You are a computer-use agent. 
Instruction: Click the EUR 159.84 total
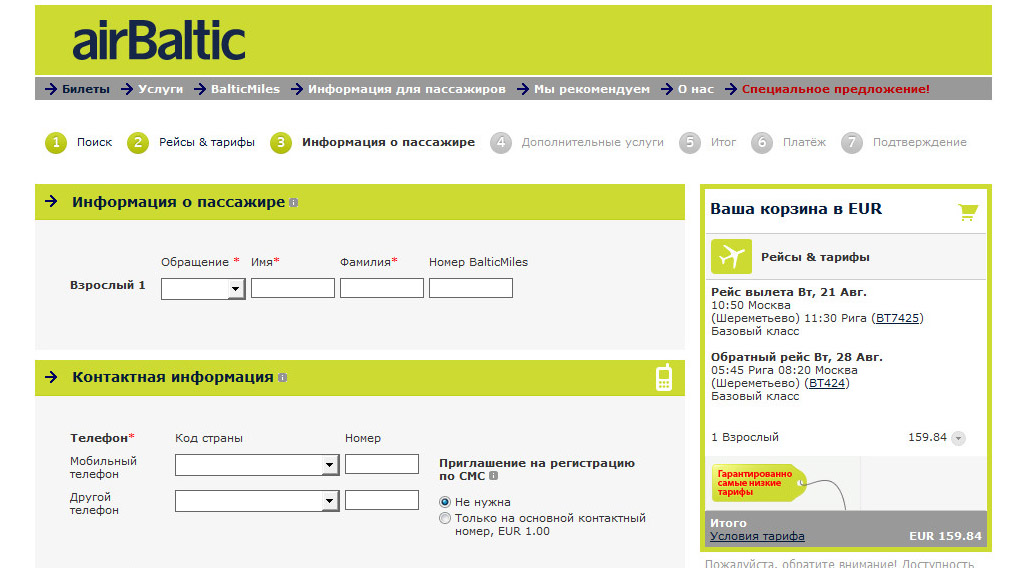(x=945, y=536)
